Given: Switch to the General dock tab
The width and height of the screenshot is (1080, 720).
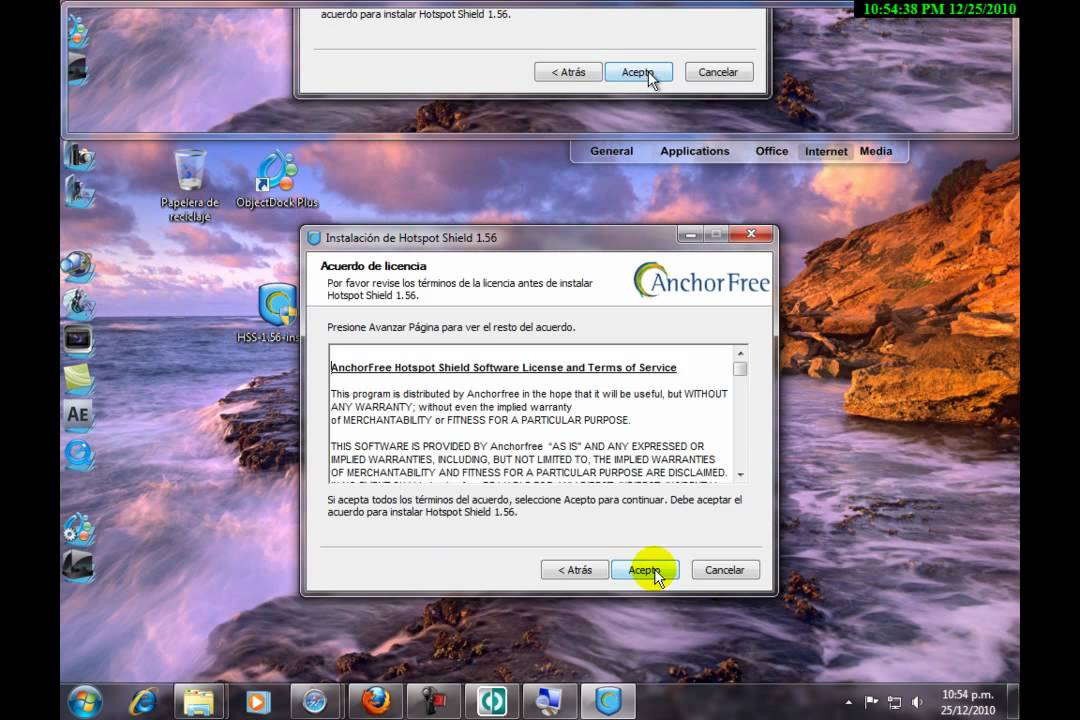Looking at the screenshot, I should coord(611,151).
